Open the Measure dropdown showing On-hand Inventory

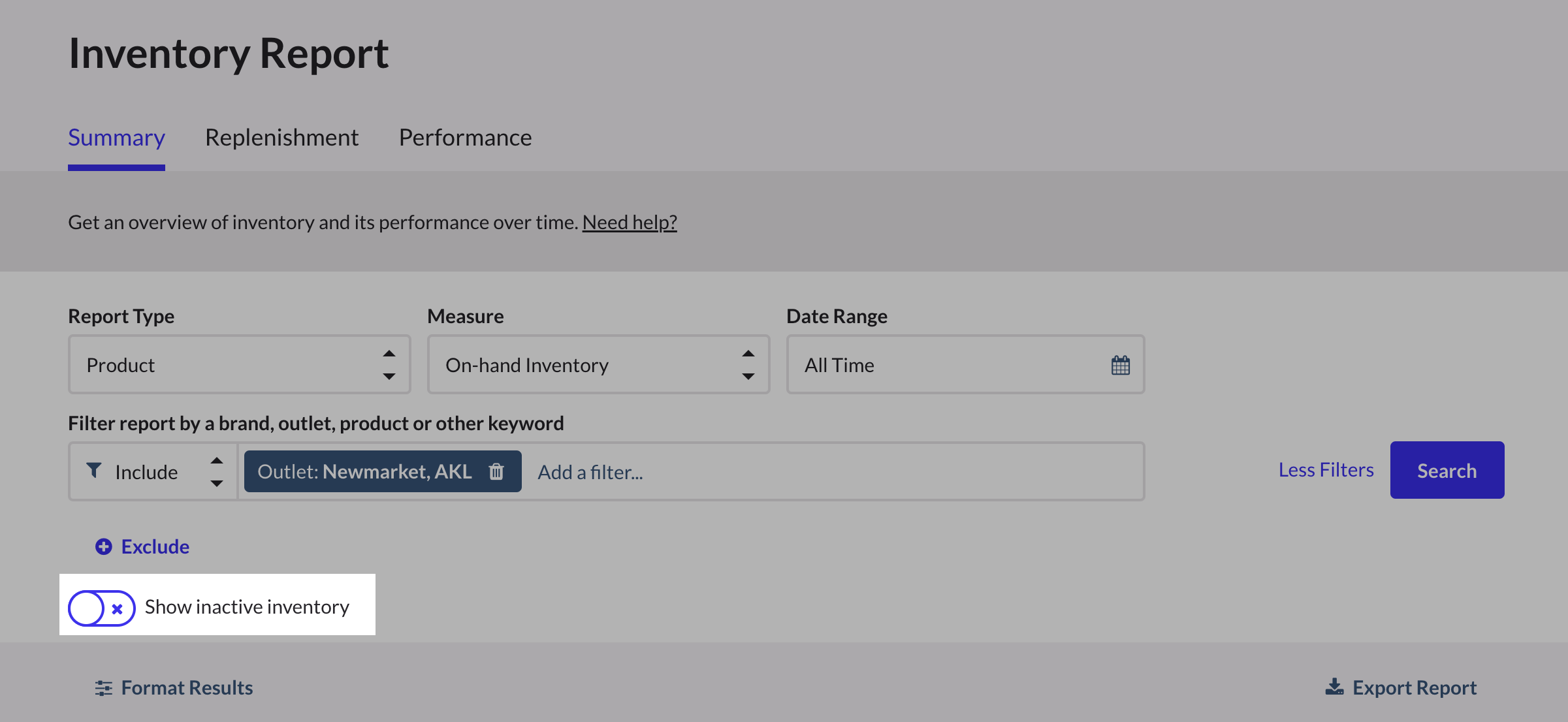pos(598,364)
